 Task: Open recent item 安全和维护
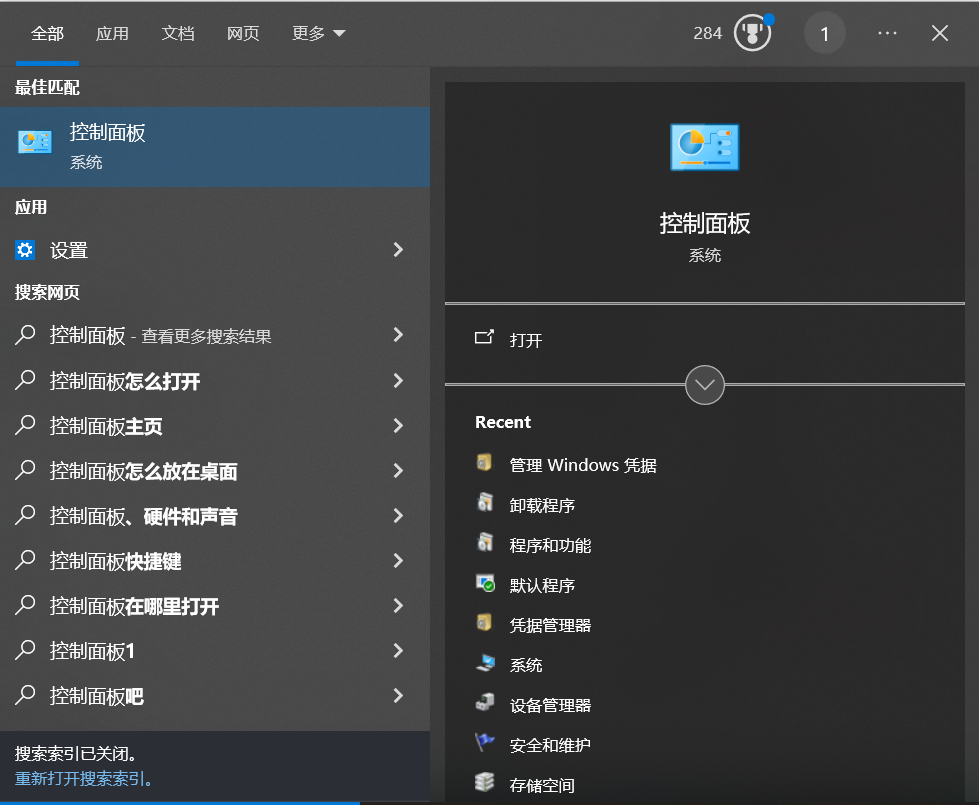(550, 745)
